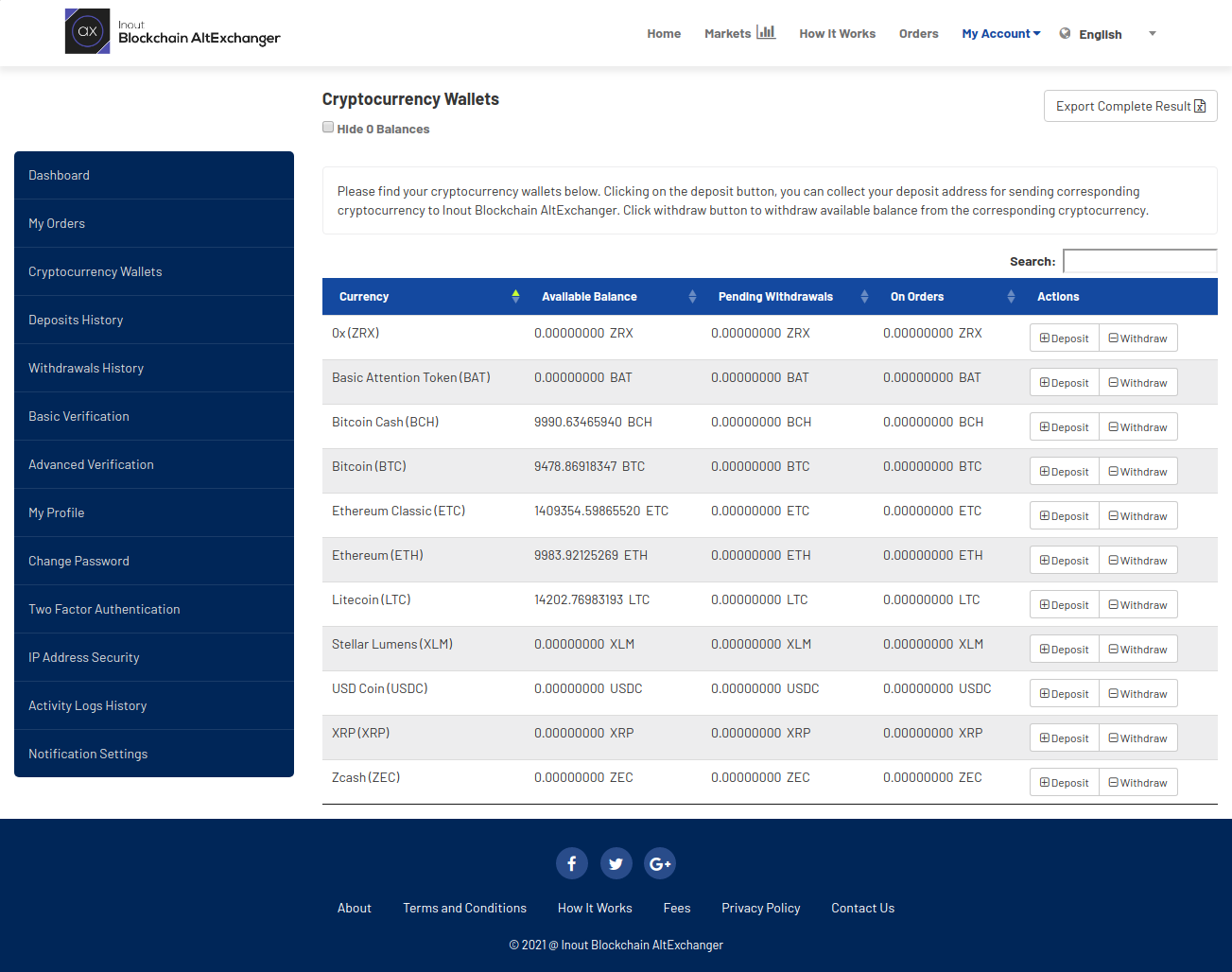Image resolution: width=1232 pixels, height=972 pixels.
Task: Open the My Account dropdown
Action: click(x=999, y=32)
